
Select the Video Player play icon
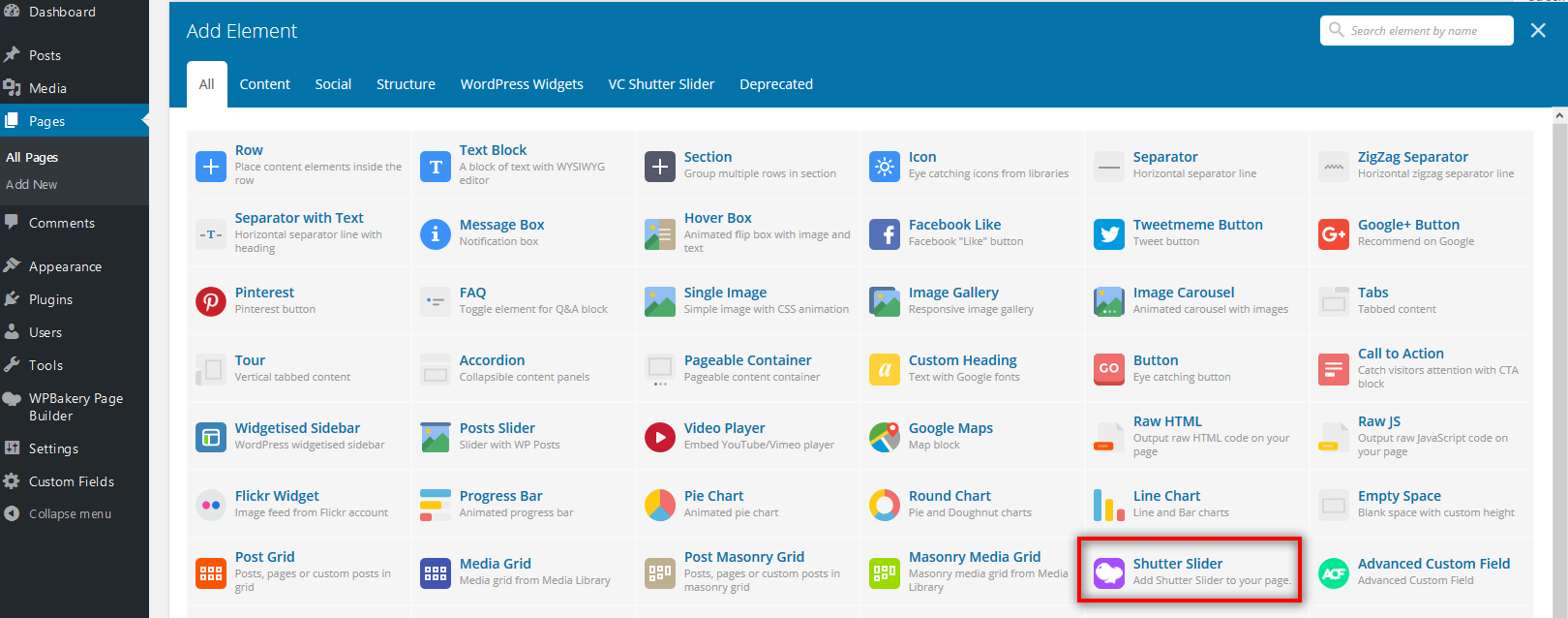point(660,438)
